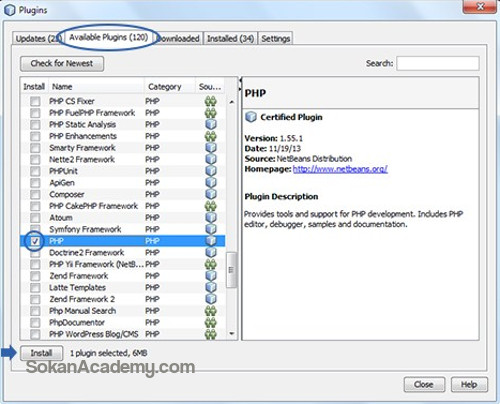The width and height of the screenshot is (500, 404).
Task: Click the source icon for Zend Framework 2
Action: tap(211, 299)
